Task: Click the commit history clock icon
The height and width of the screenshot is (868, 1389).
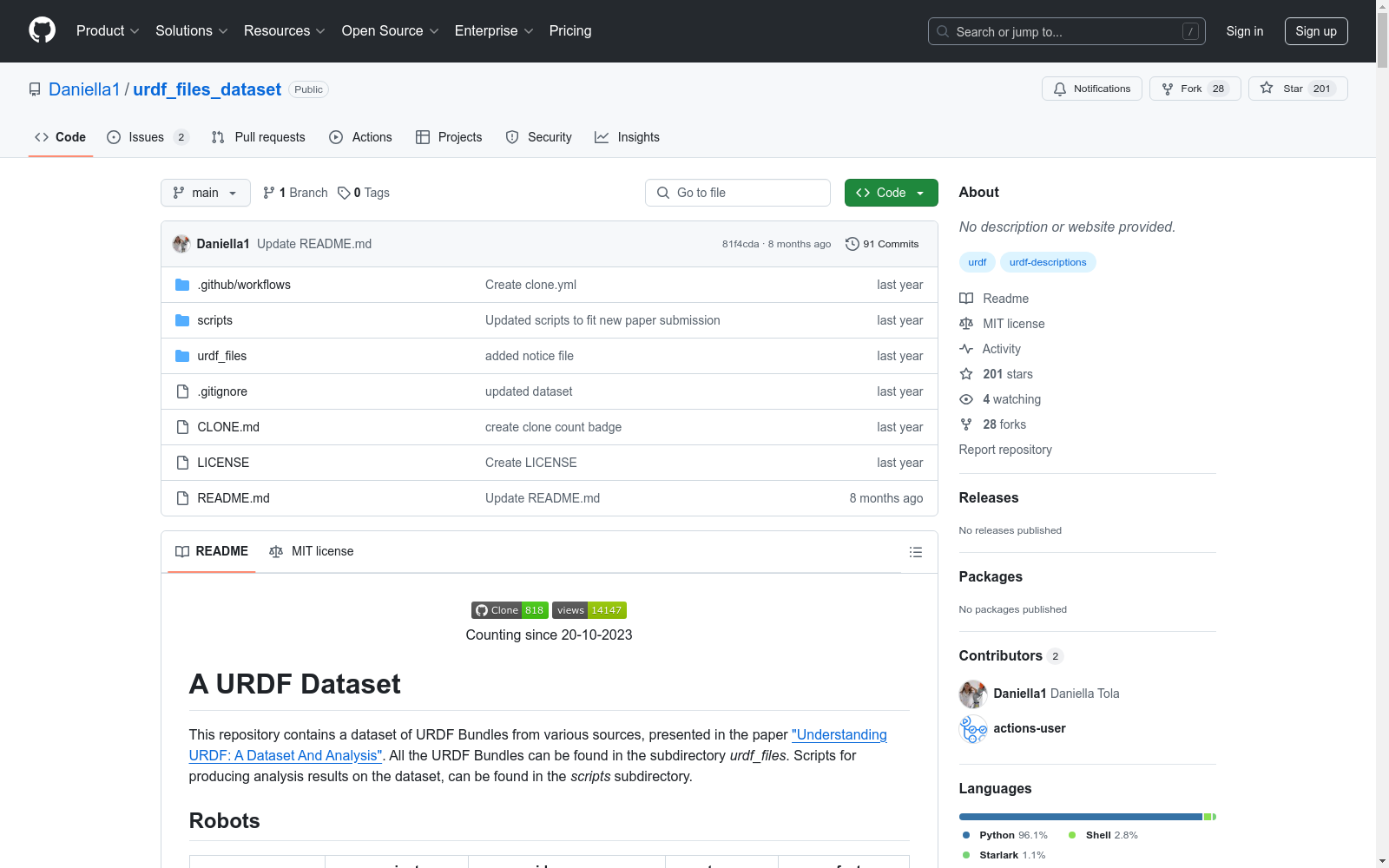Action: (852, 244)
